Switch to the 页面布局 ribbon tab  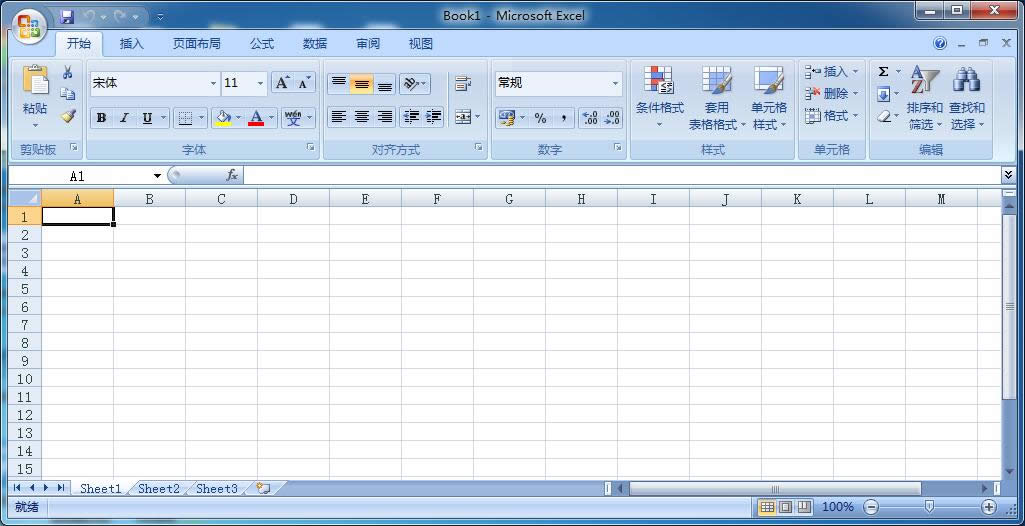click(196, 44)
